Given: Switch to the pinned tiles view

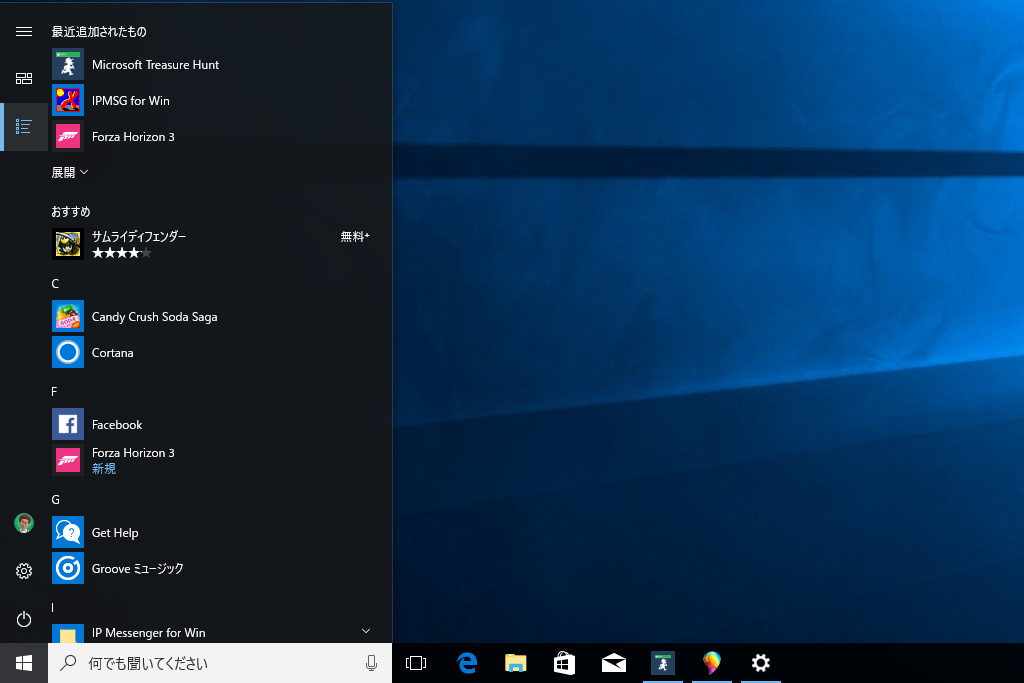Looking at the screenshot, I should tap(24, 78).
